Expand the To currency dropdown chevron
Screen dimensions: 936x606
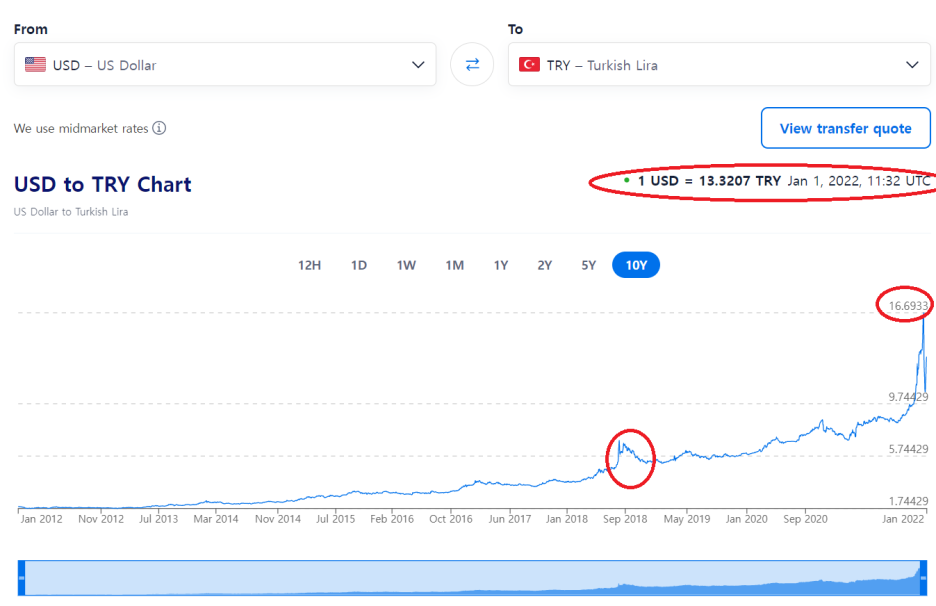912,64
